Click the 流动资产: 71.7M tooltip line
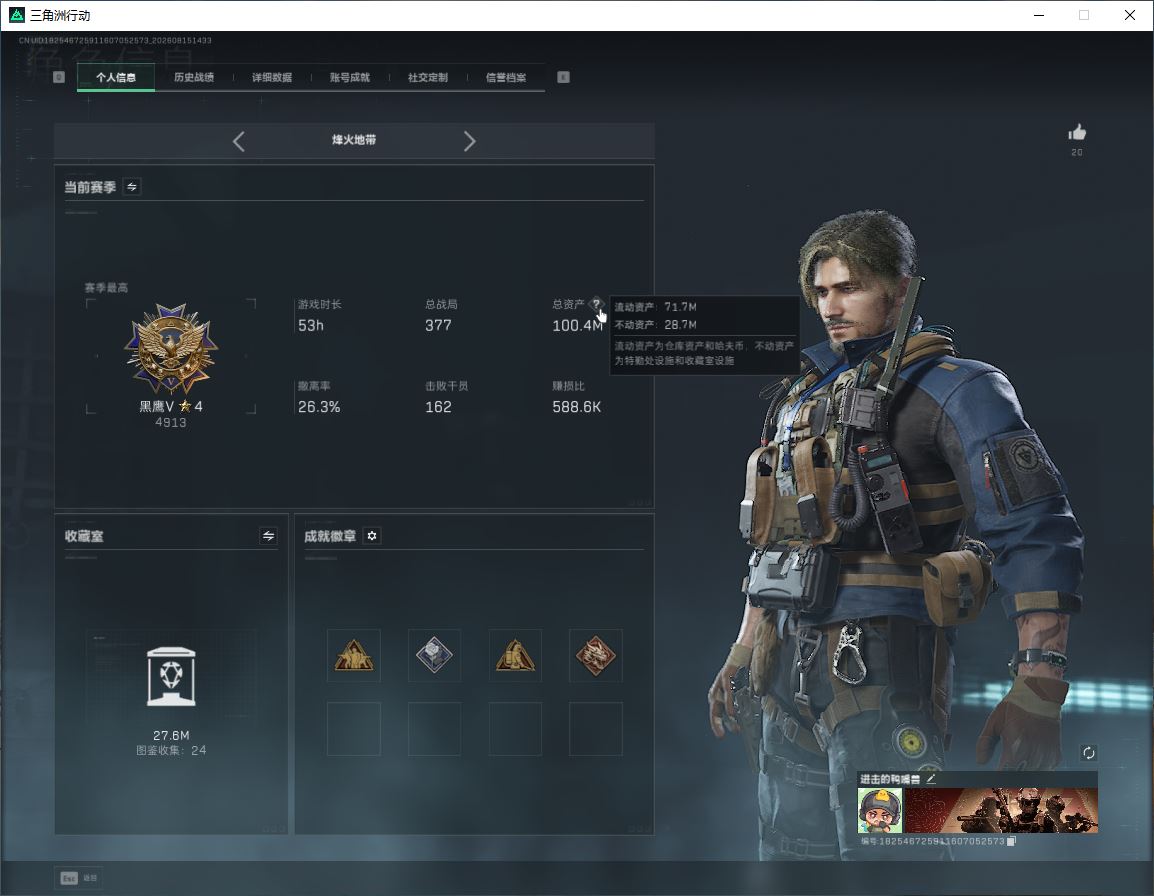This screenshot has height=896, width=1154. point(655,307)
